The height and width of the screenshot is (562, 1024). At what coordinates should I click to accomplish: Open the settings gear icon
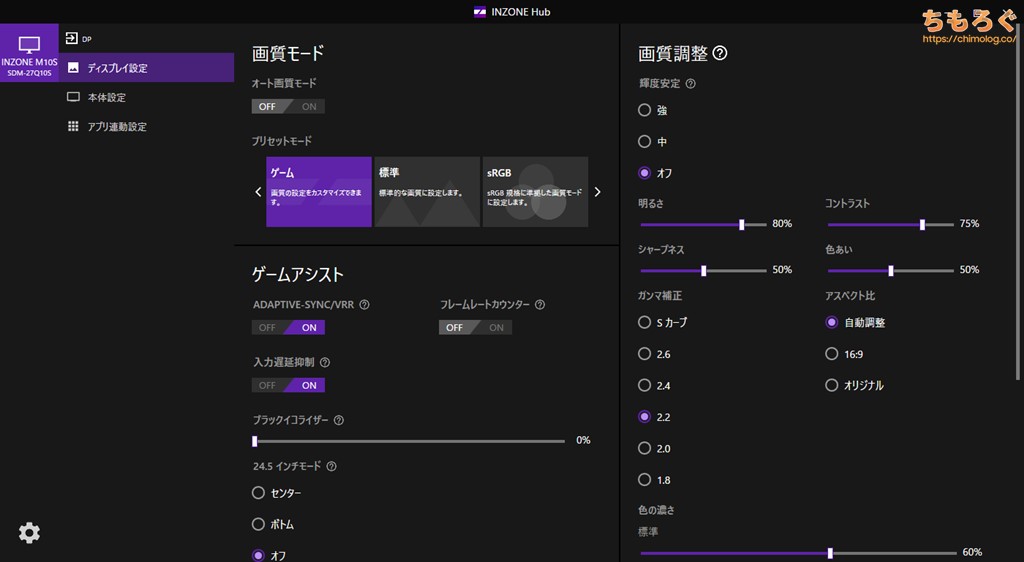[29, 533]
